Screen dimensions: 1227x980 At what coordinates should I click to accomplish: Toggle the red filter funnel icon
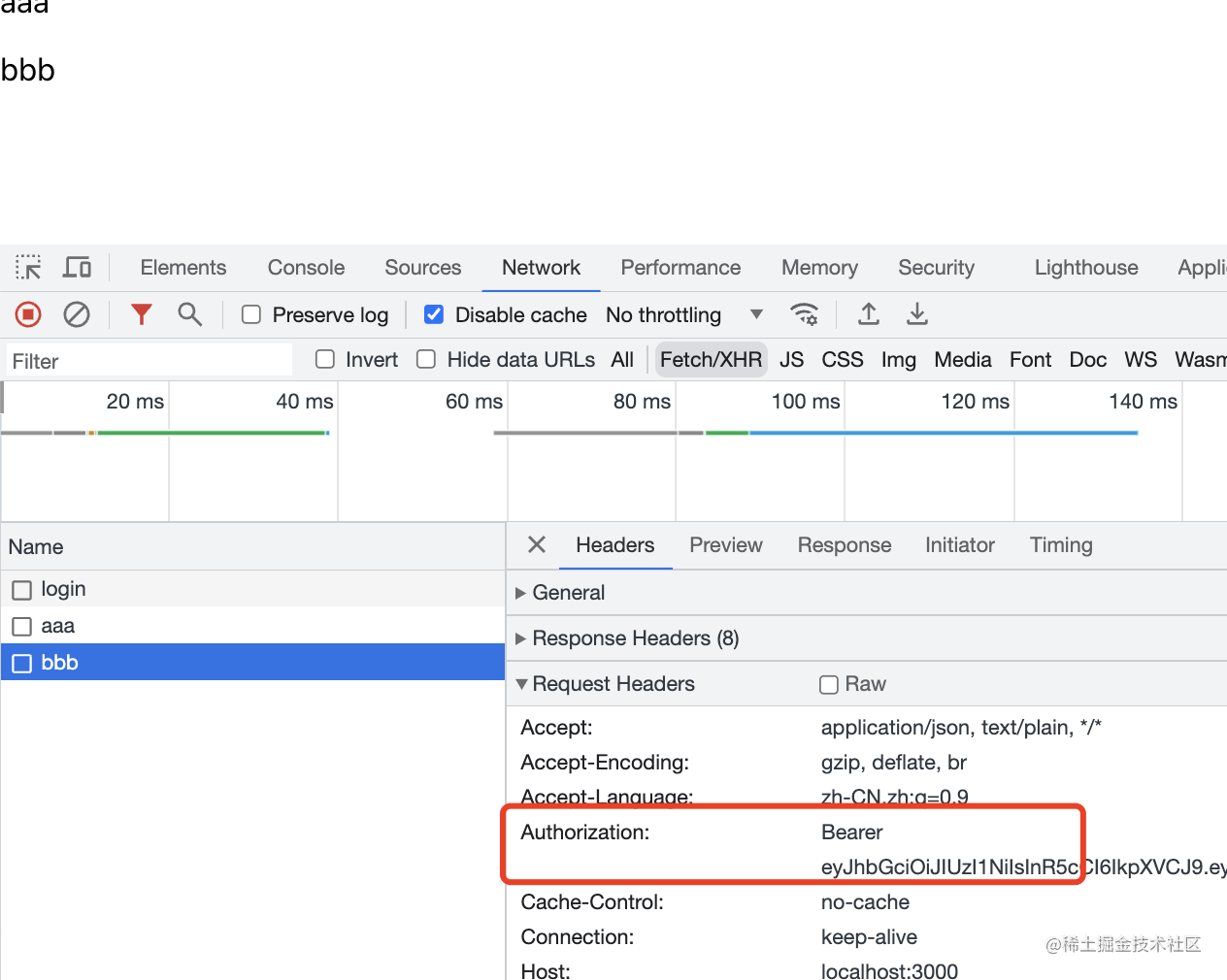coord(142,314)
